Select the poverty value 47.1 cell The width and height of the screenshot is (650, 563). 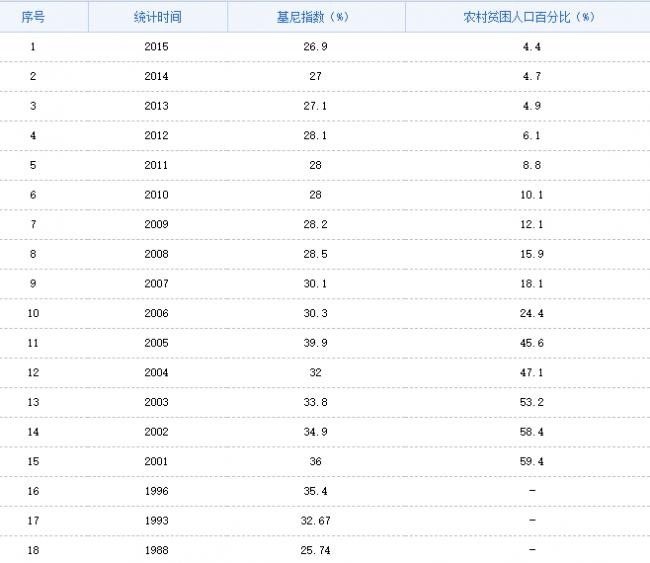click(x=532, y=373)
